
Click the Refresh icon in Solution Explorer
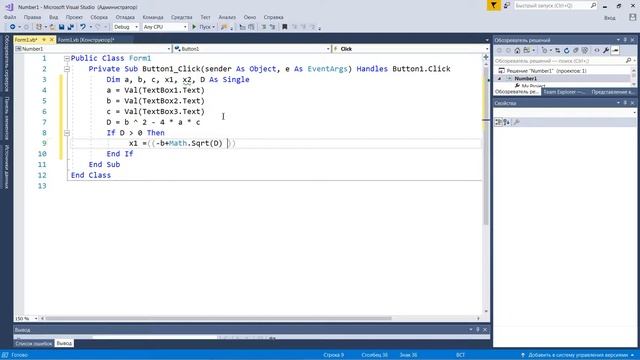[567, 51]
